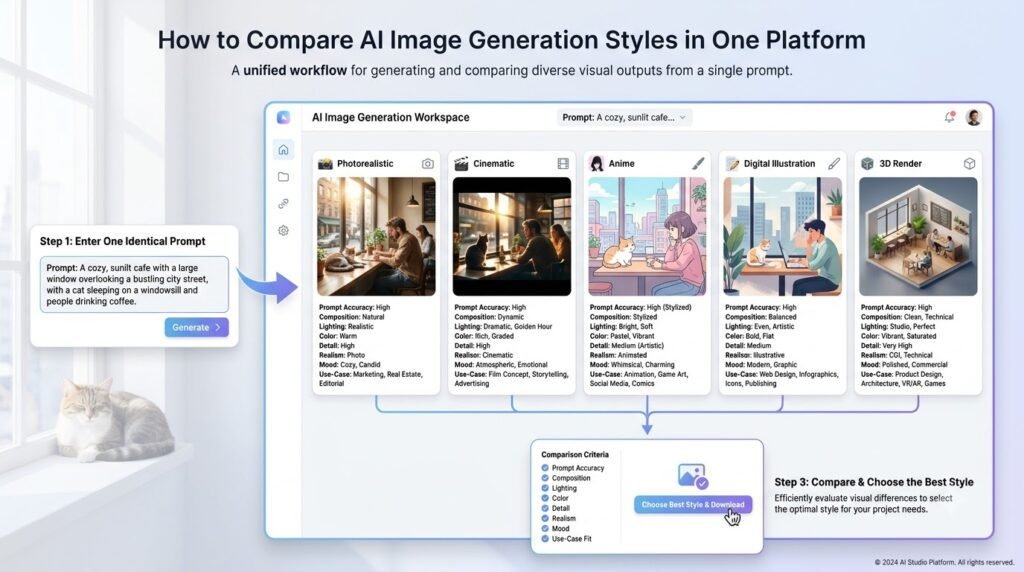Click the anime girl avatar icon
Screen dimensions: 1024x572
pos(596,163)
